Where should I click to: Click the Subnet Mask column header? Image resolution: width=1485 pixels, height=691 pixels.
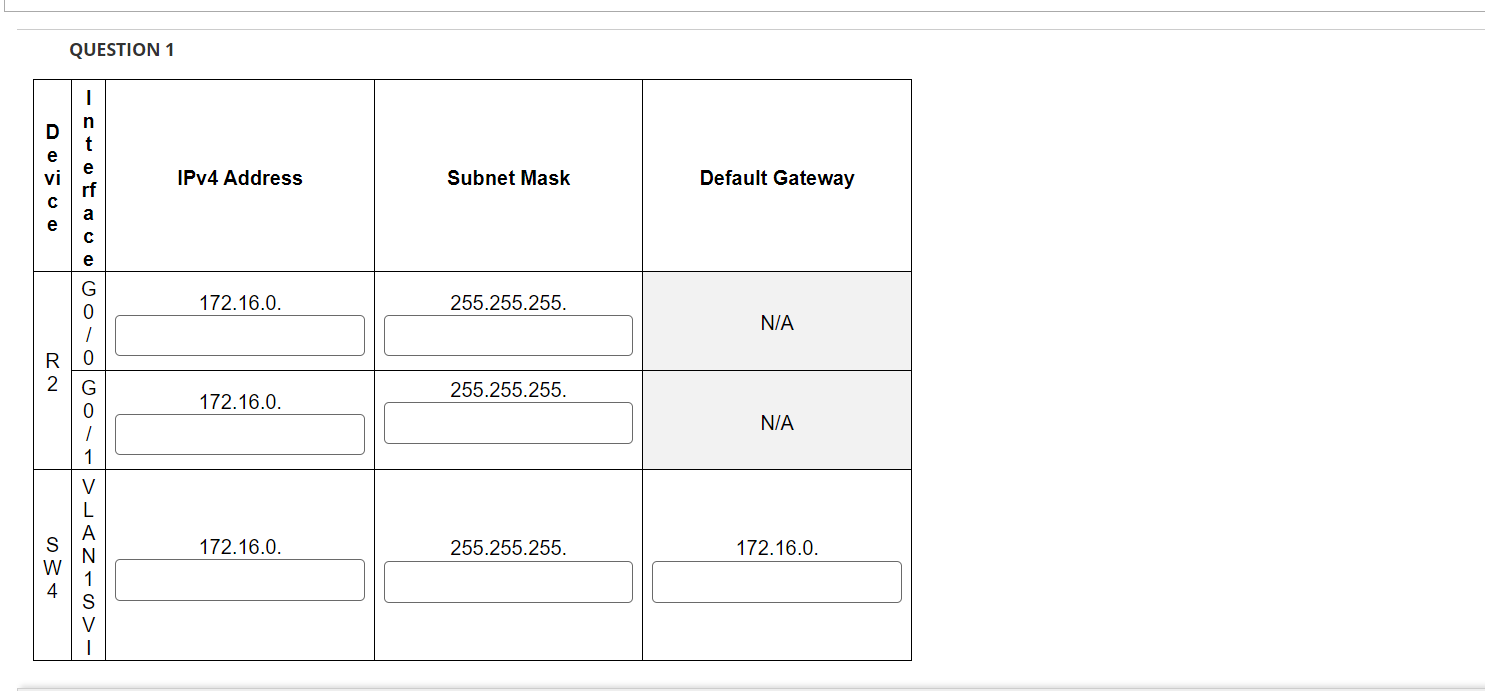click(x=507, y=178)
